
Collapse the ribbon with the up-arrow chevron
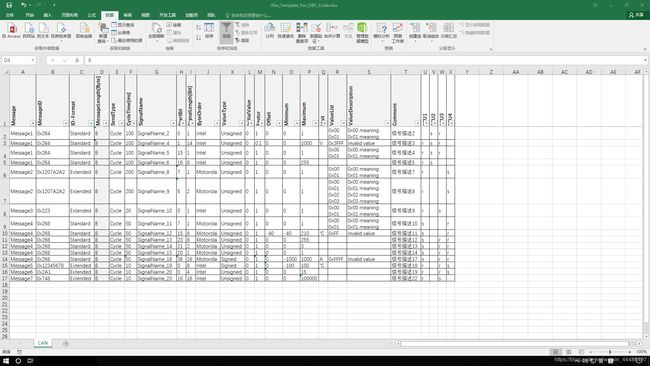(645, 49)
